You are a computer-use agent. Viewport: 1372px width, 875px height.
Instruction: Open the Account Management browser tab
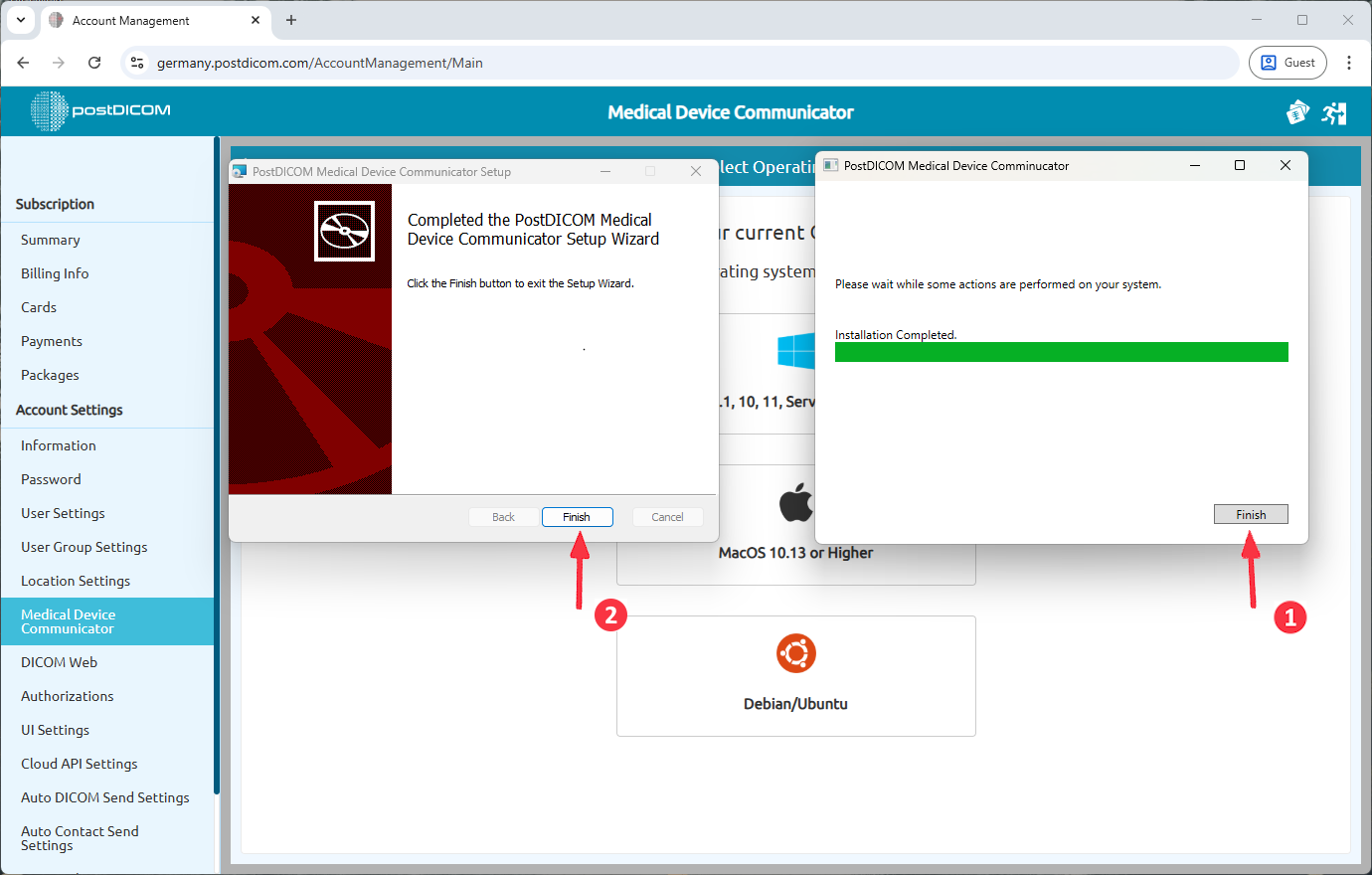[x=129, y=20]
